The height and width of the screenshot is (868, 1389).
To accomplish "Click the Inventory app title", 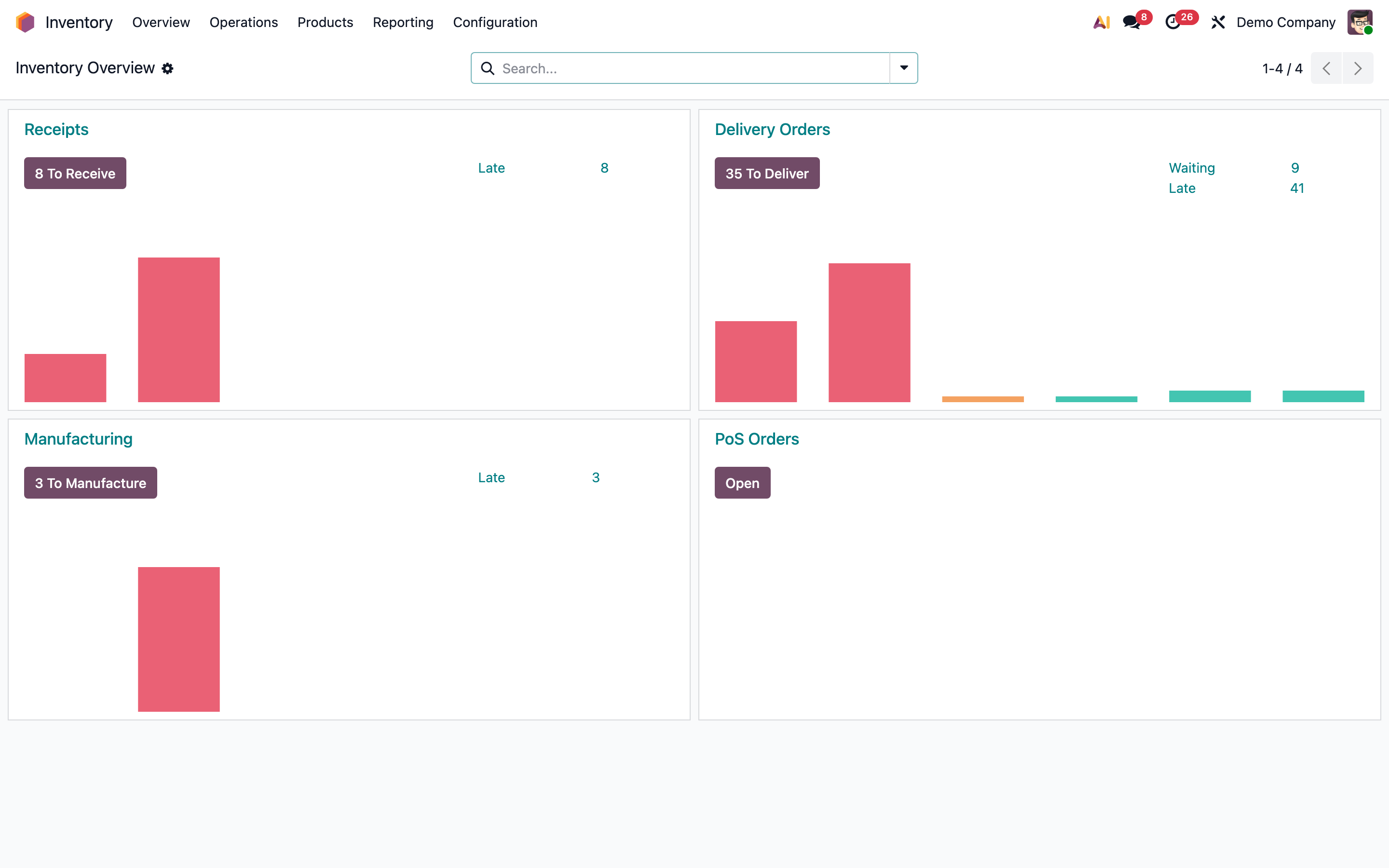I will click(79, 22).
